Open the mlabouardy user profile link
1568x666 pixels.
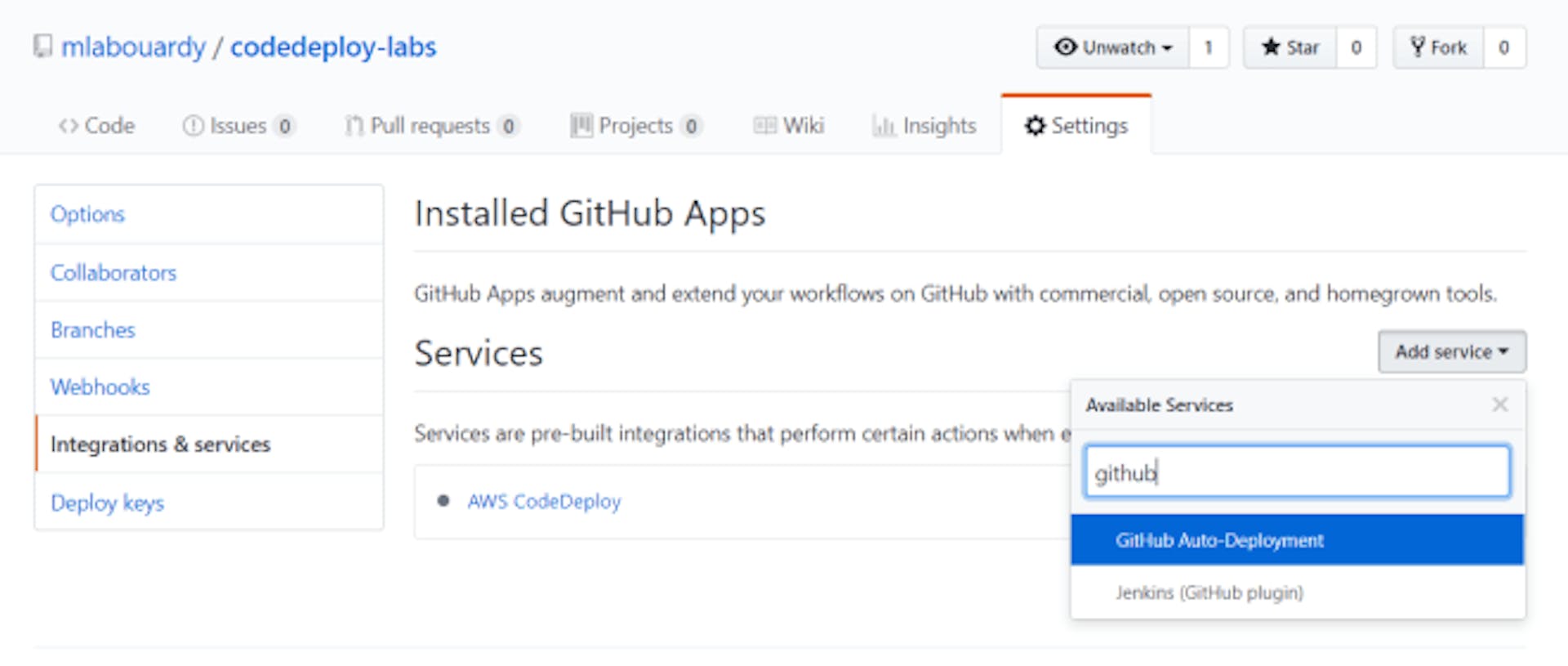(133, 47)
